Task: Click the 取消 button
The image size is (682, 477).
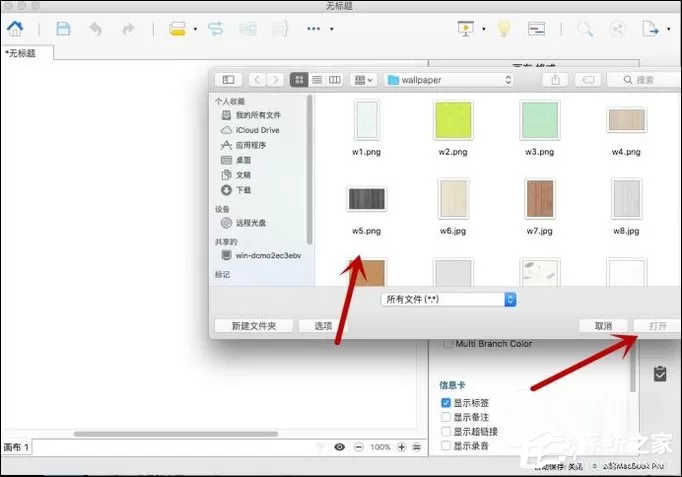Action: [603, 326]
